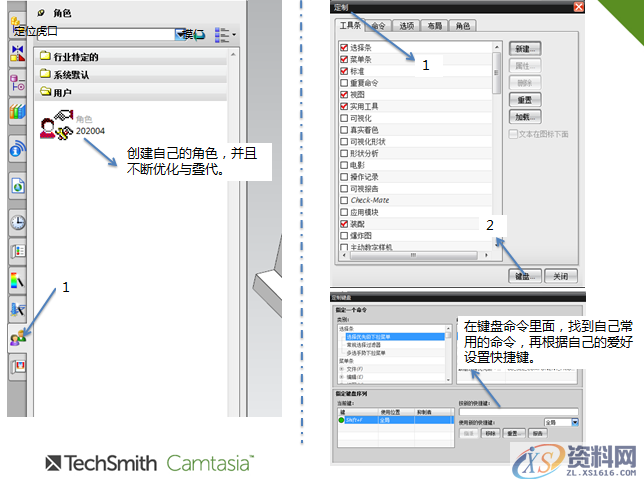Open the History clock icon in sidebar

coord(18,221)
